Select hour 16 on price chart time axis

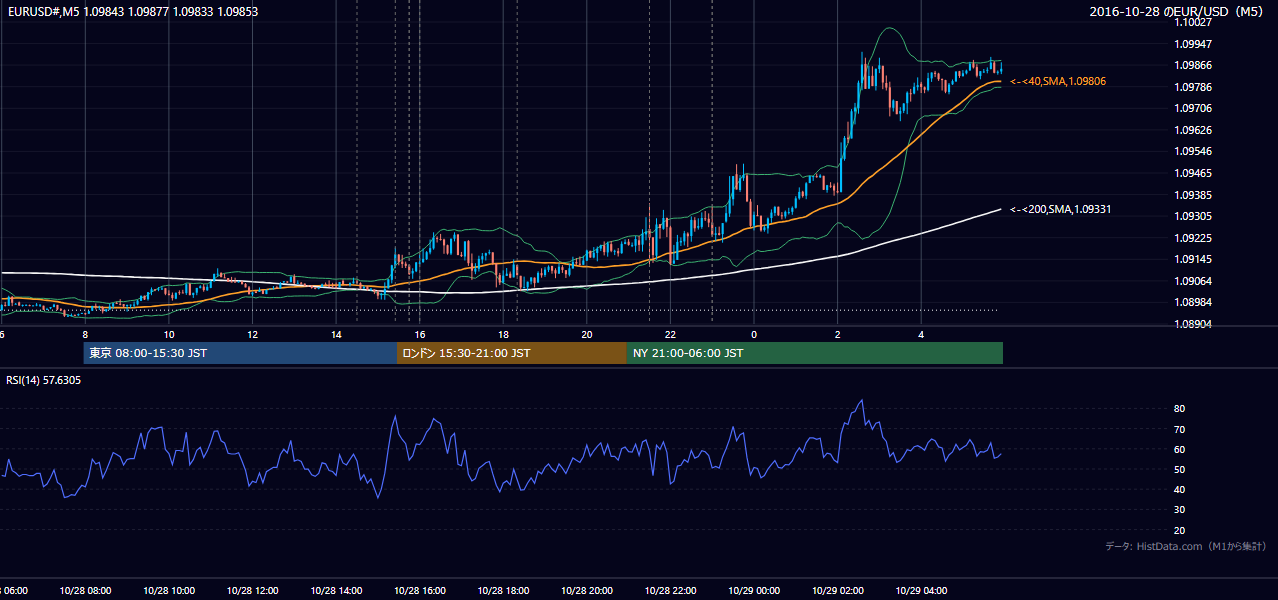(x=419, y=335)
